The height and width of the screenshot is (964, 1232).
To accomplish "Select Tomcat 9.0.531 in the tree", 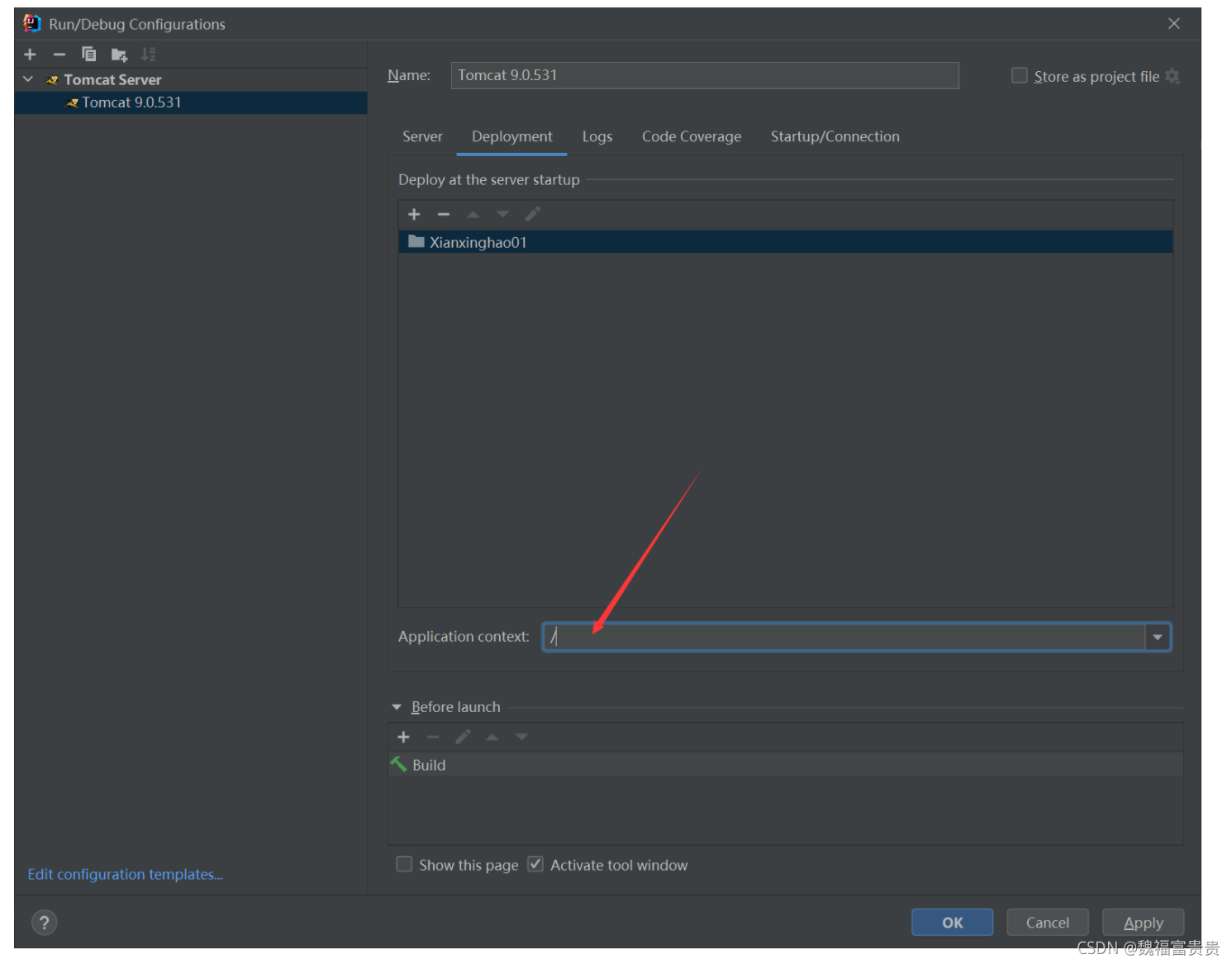I will coord(191,102).
